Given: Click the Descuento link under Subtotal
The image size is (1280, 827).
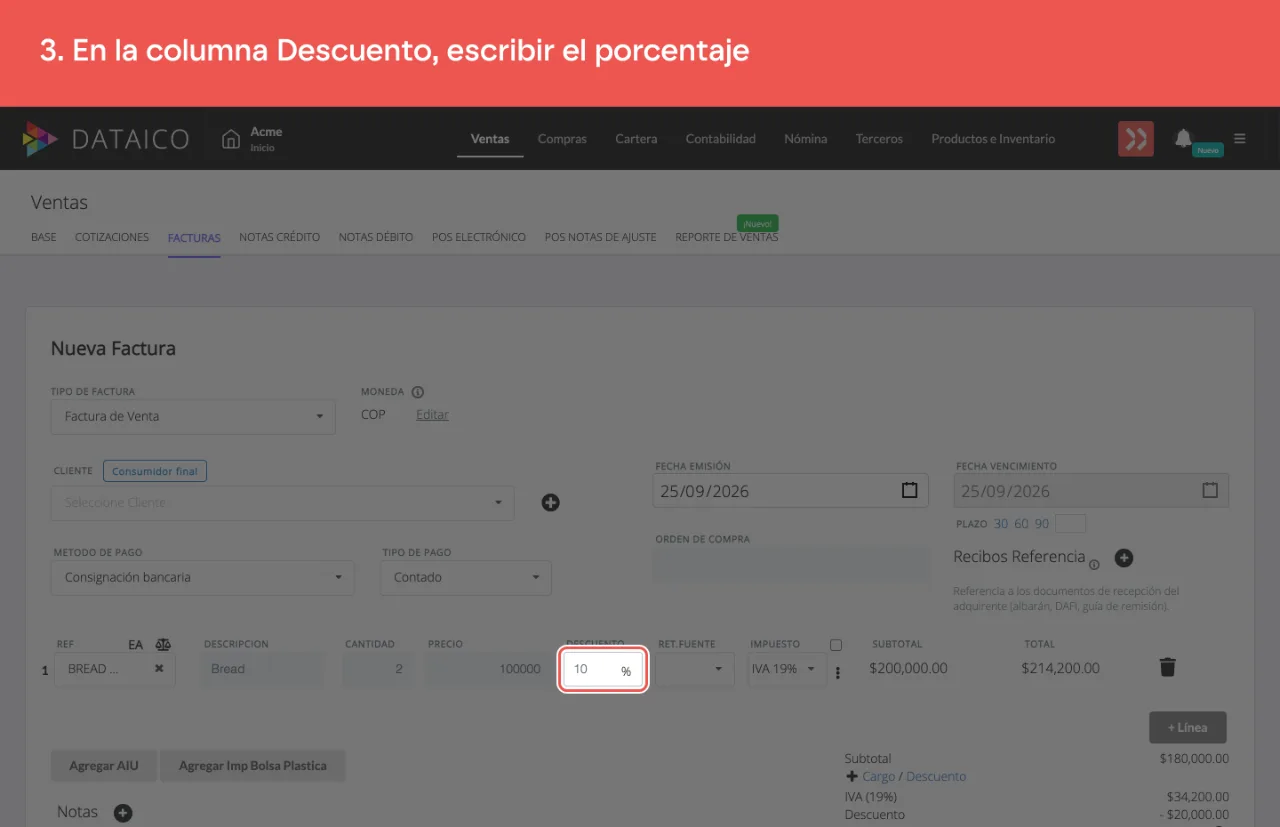Looking at the screenshot, I should [936, 776].
